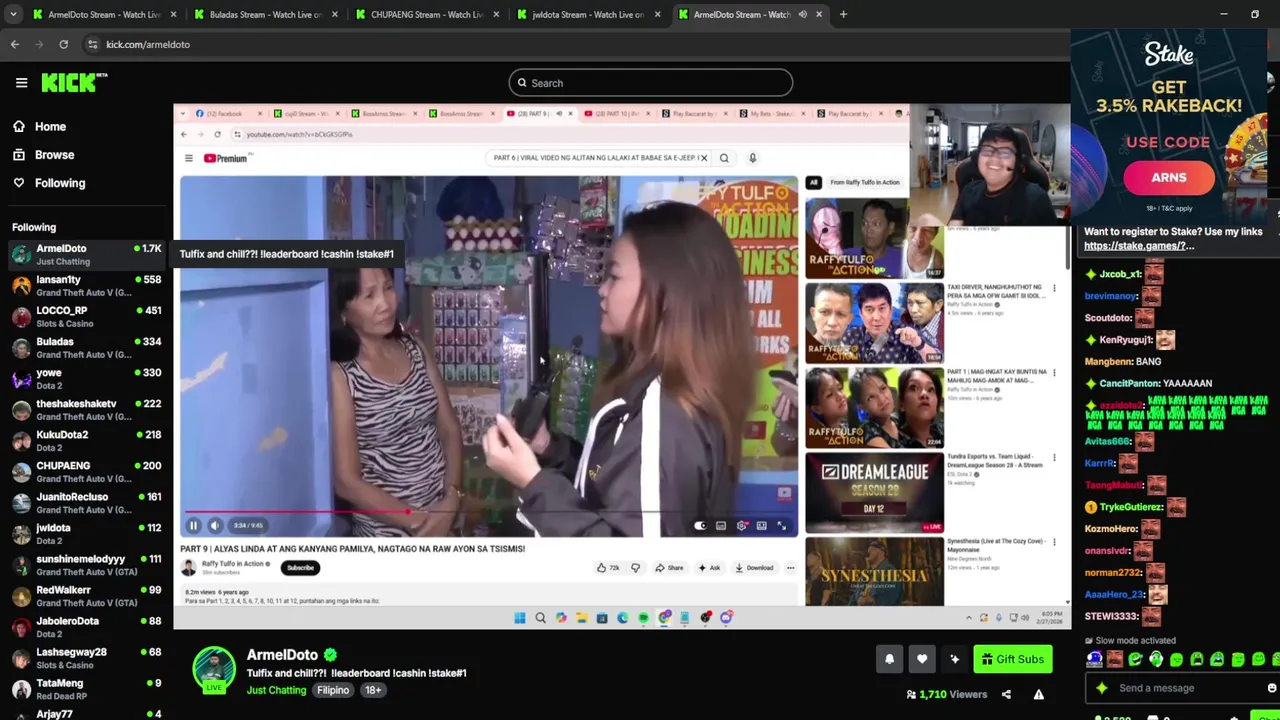Open ArmelDoto entry in Following list
Screen dimensions: 1280x720
click(x=86, y=255)
